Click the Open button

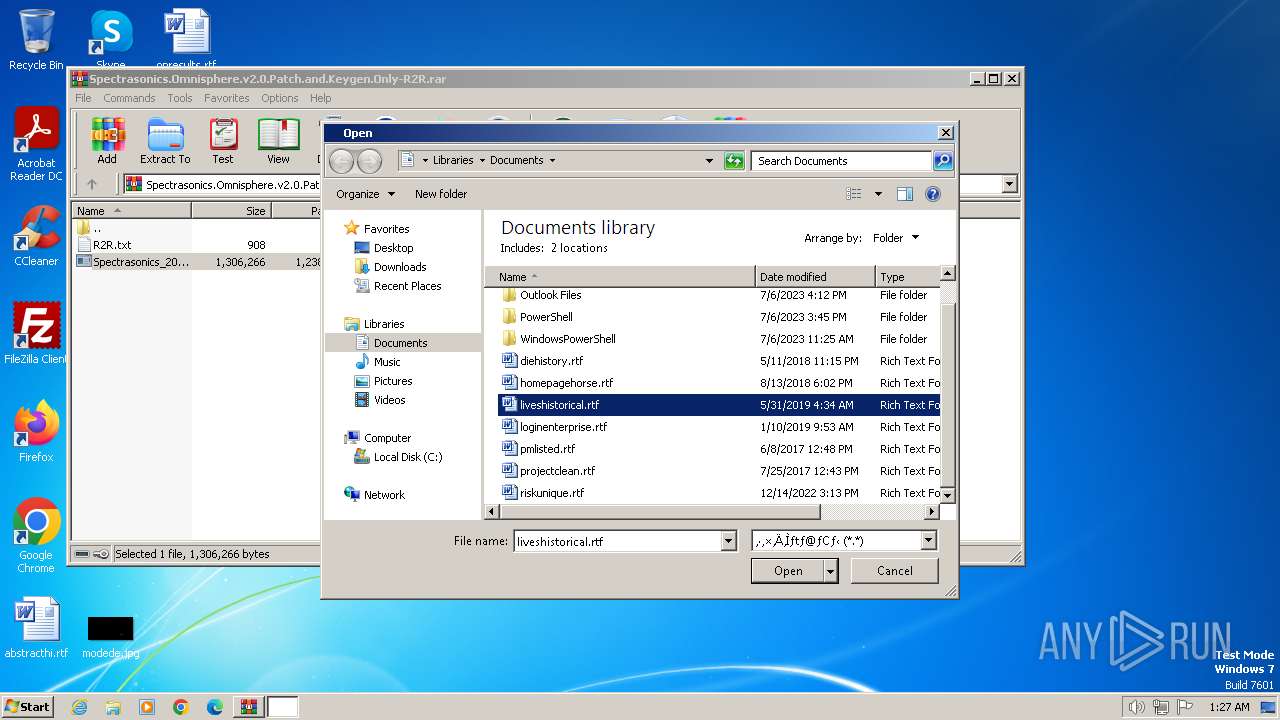(x=788, y=571)
